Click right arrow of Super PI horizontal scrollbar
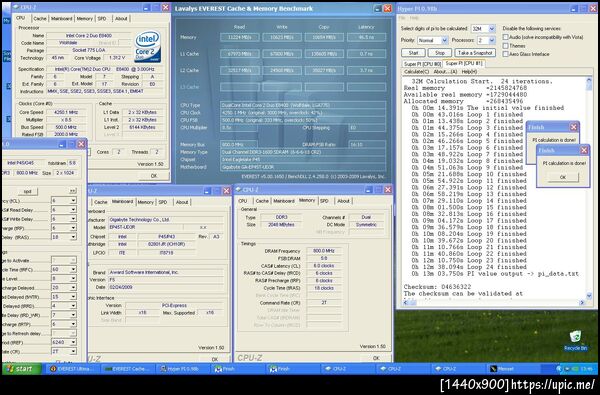 582,302
